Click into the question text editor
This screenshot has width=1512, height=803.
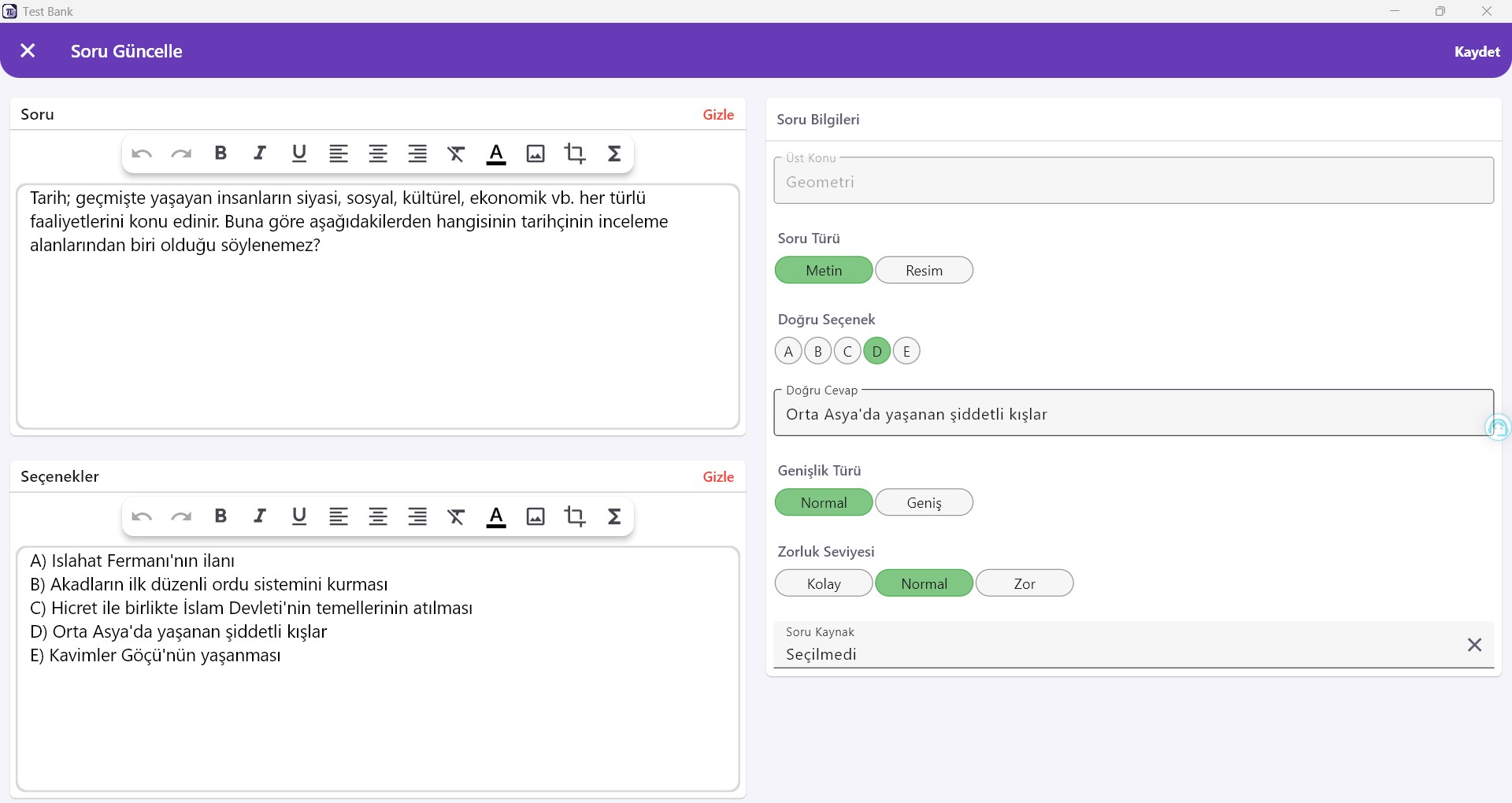click(x=378, y=307)
